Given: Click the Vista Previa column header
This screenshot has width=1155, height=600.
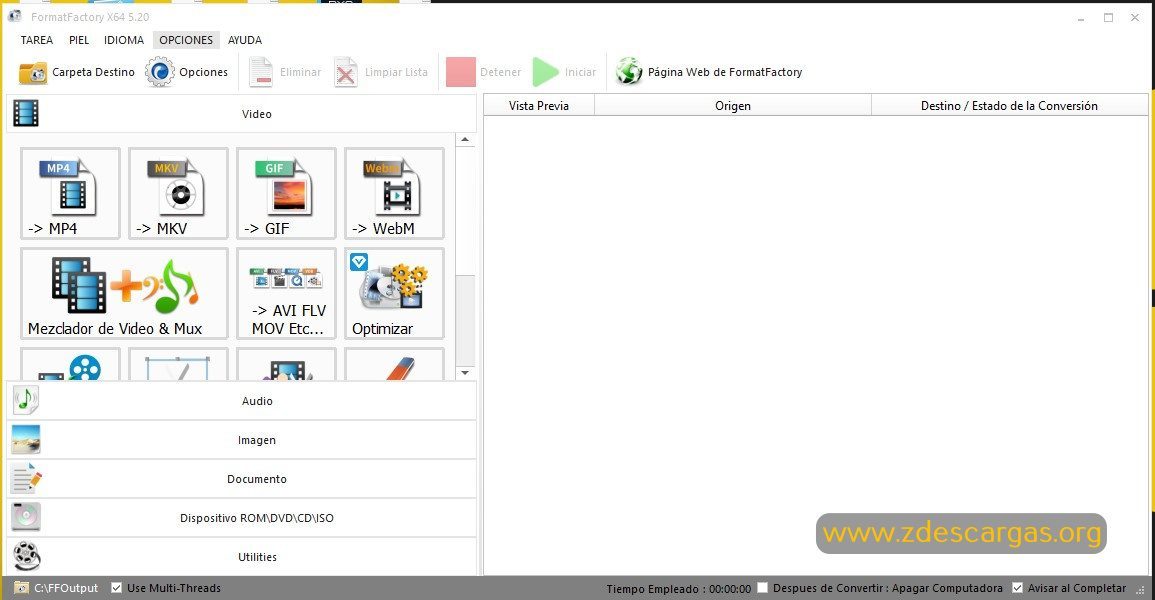Looking at the screenshot, I should coord(539,105).
